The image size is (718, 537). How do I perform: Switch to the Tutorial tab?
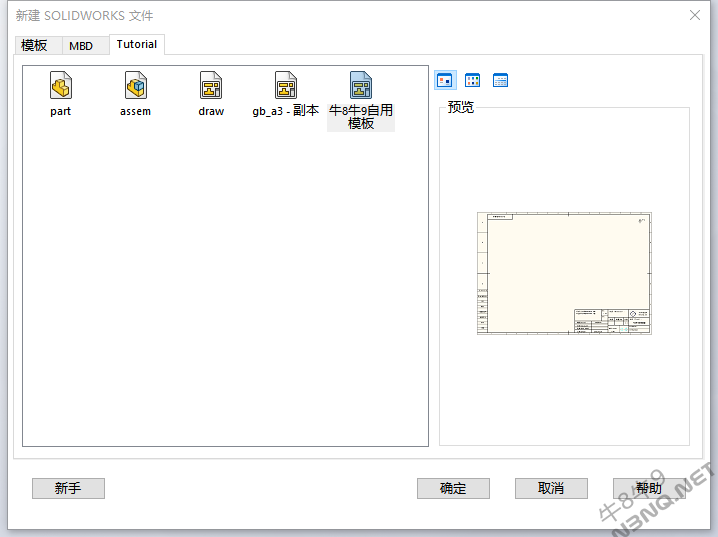pos(137,44)
